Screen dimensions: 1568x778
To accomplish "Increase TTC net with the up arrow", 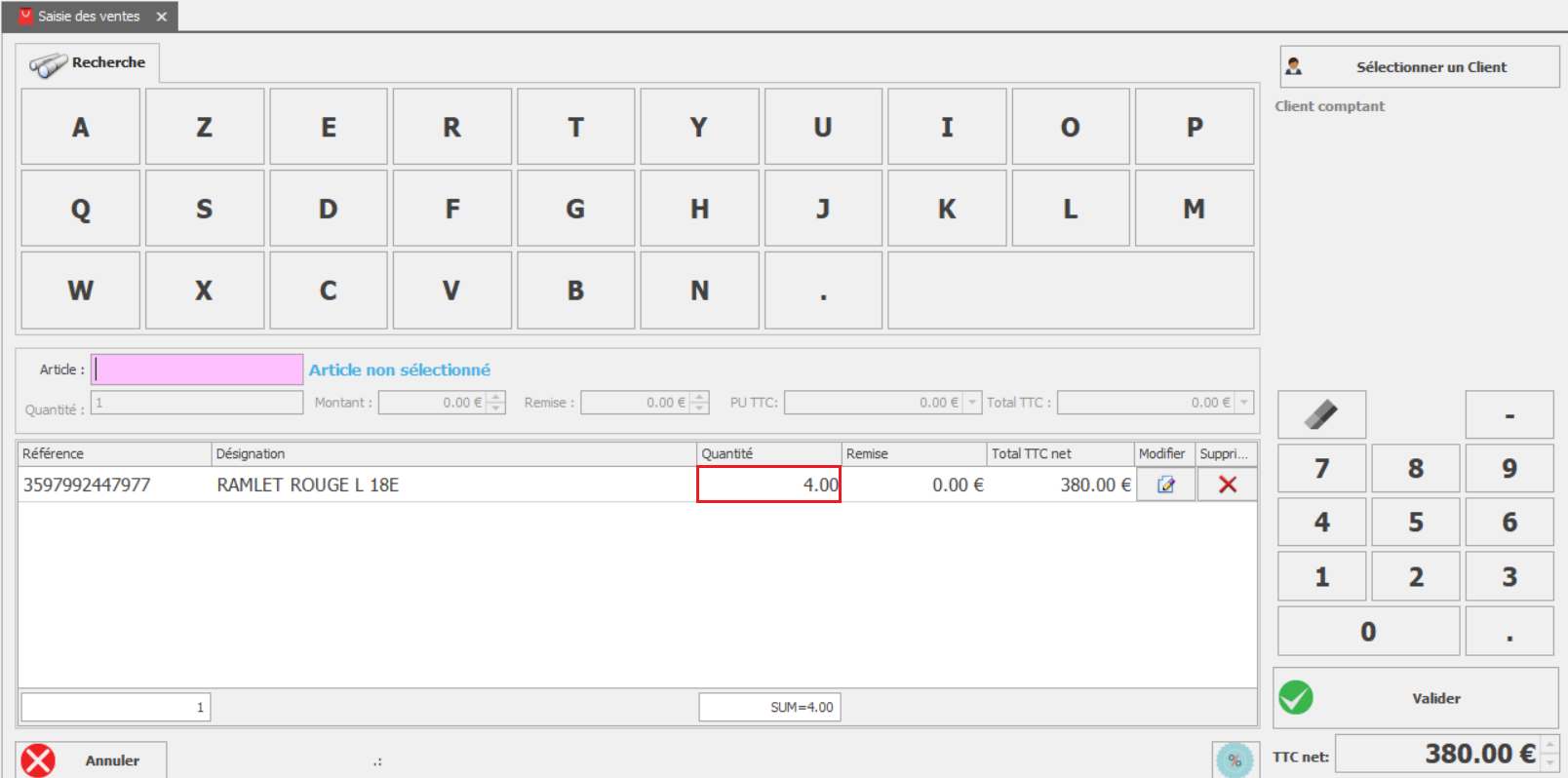I will tap(1549, 746).
